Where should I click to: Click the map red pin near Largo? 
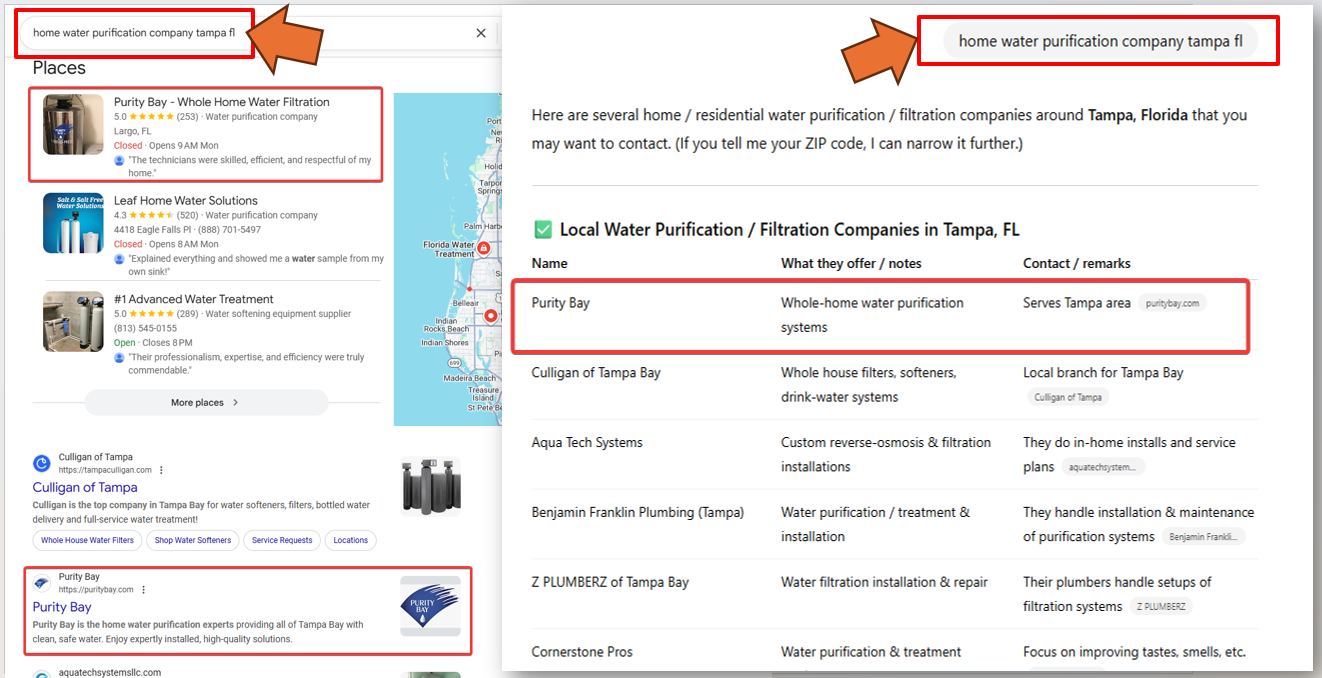(x=491, y=317)
